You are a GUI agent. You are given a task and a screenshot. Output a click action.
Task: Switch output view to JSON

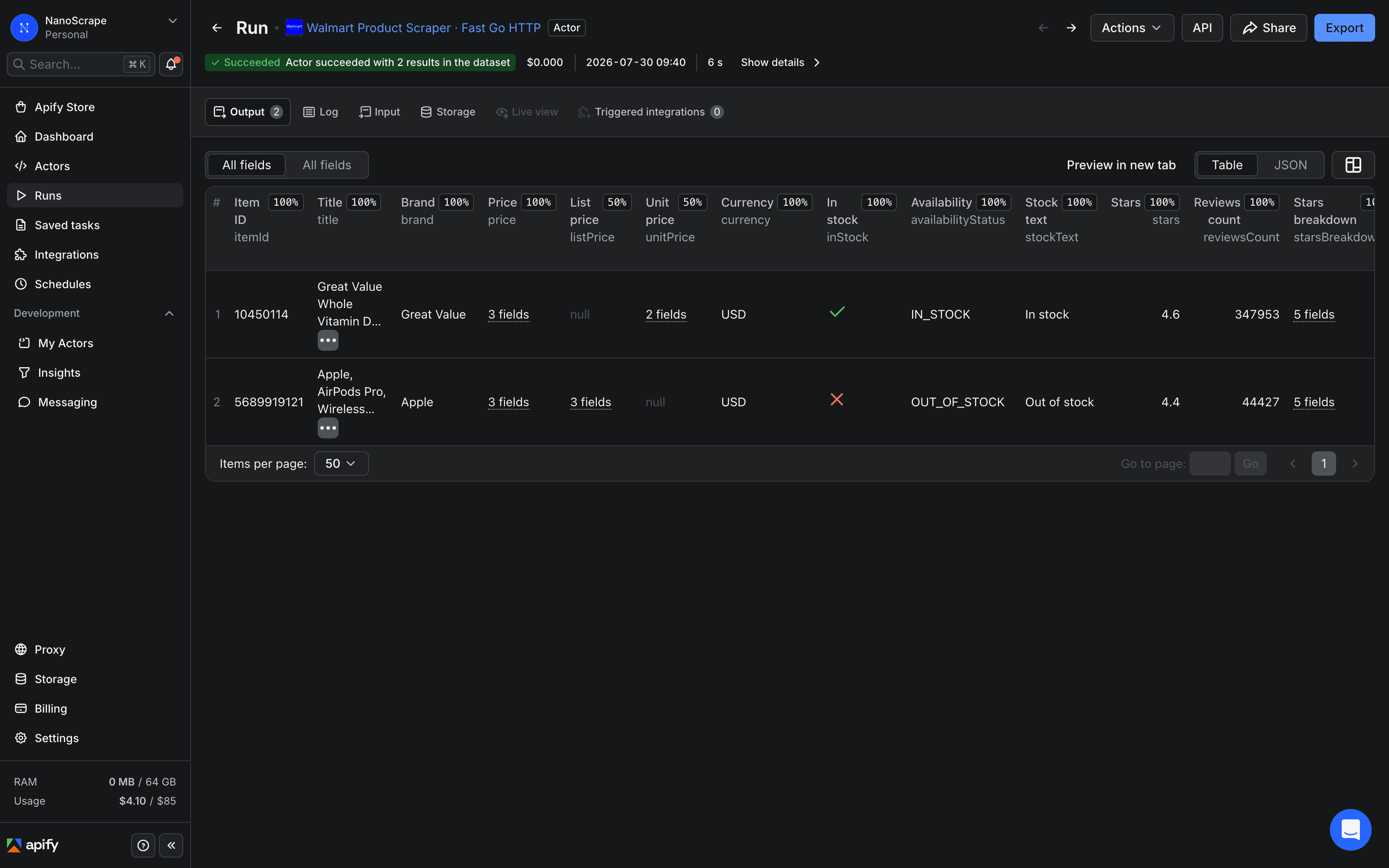pos(1290,165)
